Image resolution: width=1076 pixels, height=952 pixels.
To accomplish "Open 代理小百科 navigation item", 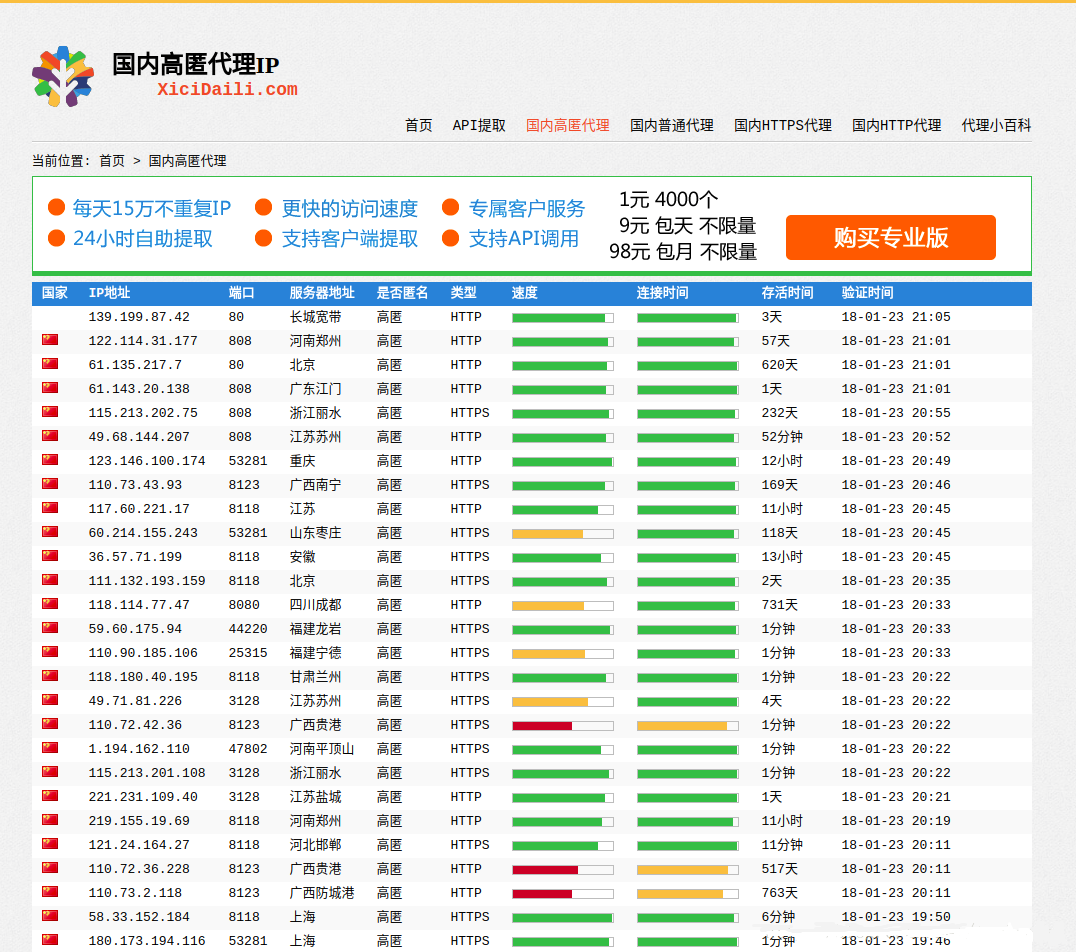I will 996,126.
